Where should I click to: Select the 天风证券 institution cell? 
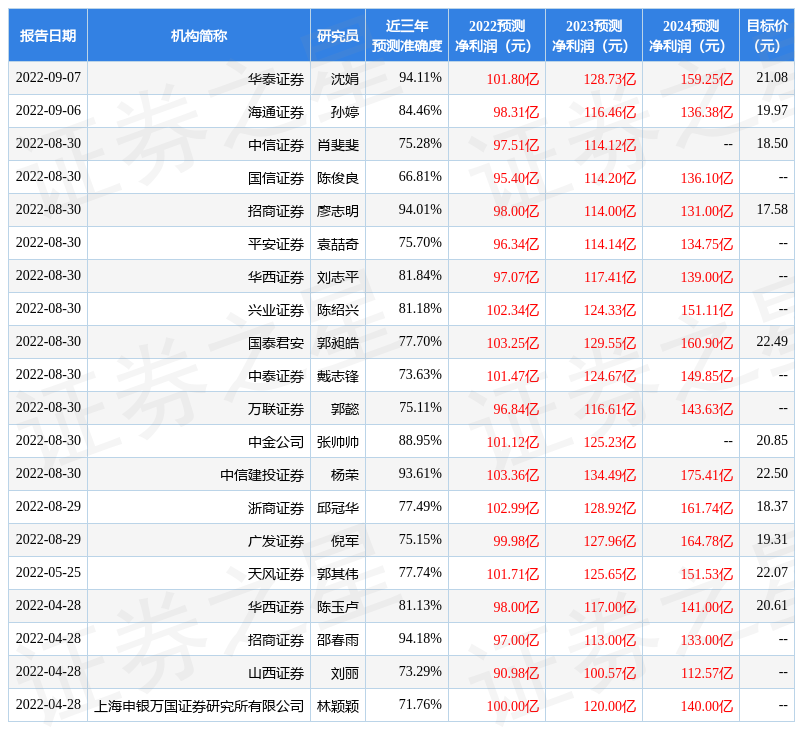pyautogui.click(x=199, y=572)
